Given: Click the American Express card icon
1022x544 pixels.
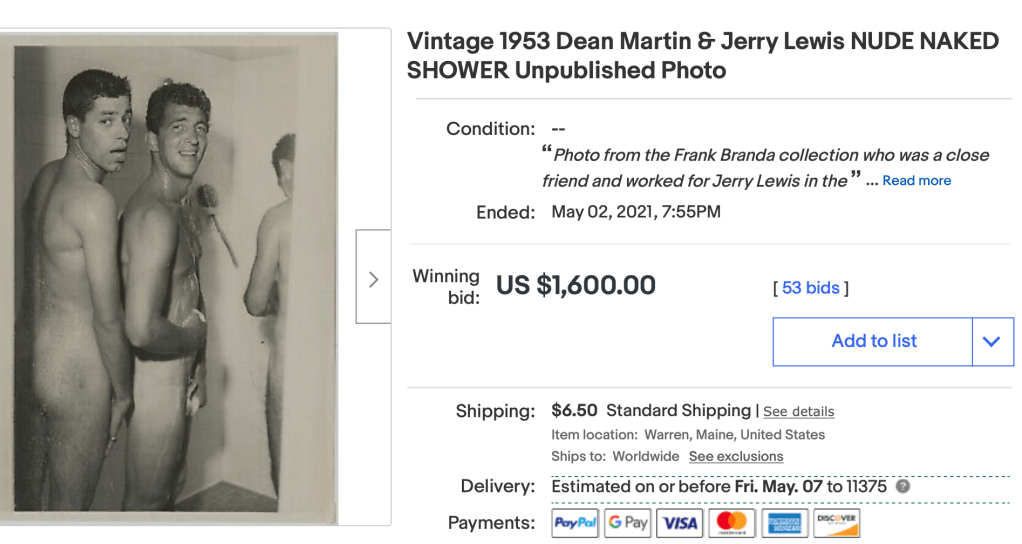Looking at the screenshot, I should [x=784, y=523].
